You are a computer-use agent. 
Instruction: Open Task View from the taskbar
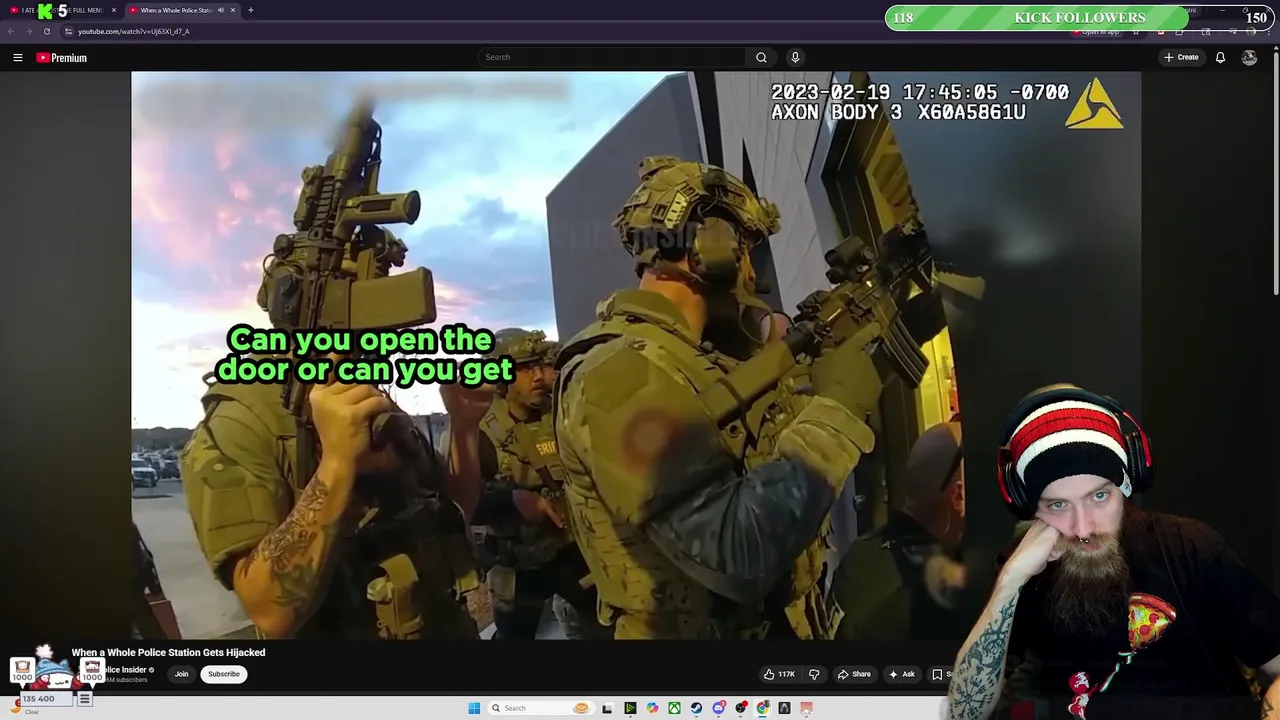click(x=607, y=708)
